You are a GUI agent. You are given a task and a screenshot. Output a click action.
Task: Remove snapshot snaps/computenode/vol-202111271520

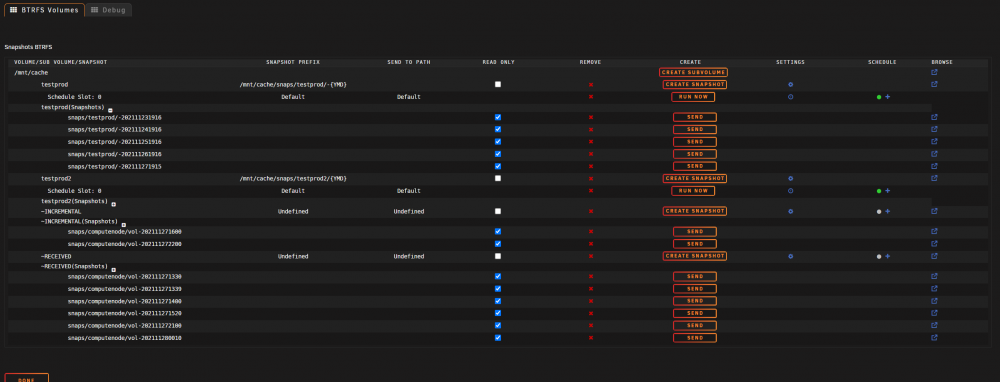click(591, 313)
